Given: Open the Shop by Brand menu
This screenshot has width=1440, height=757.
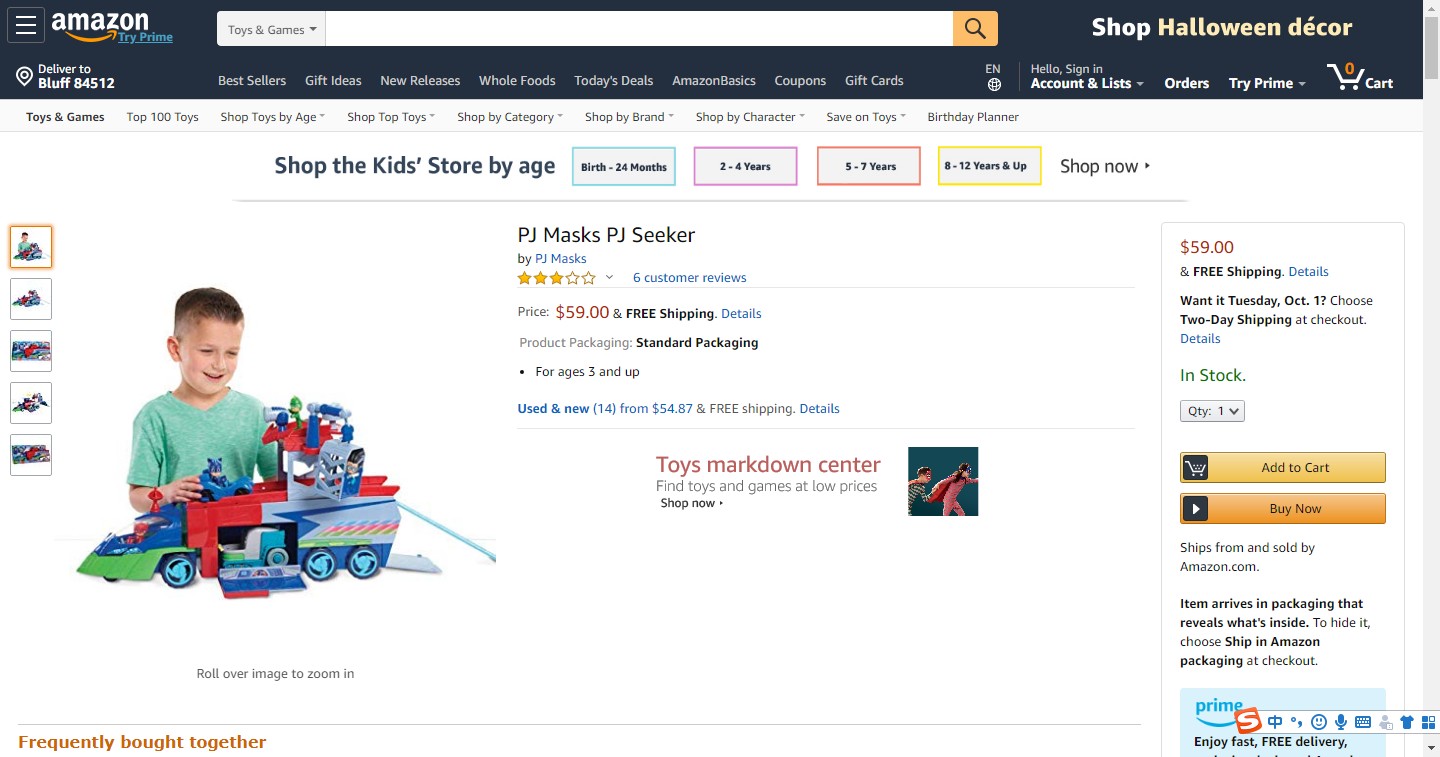Looking at the screenshot, I should coord(629,117).
